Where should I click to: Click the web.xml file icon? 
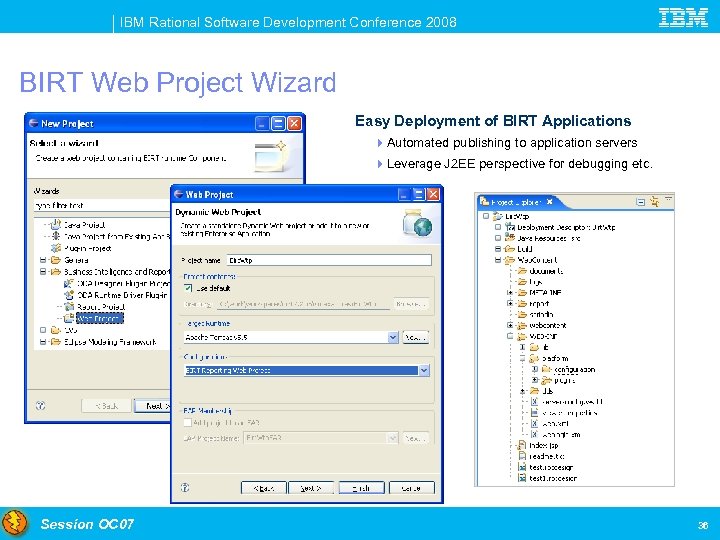tap(534, 423)
